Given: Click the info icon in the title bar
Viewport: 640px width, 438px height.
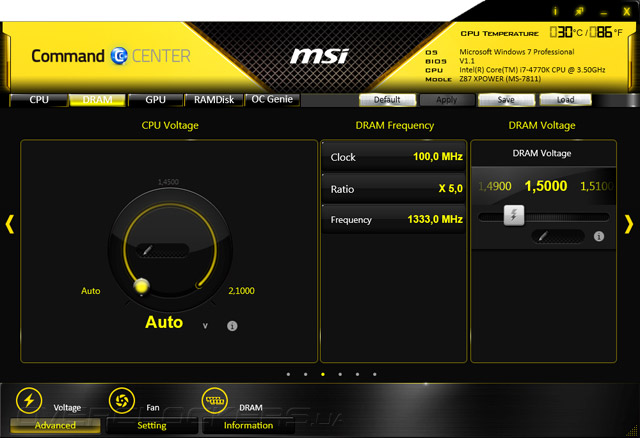Looking at the screenshot, I should [555, 11].
